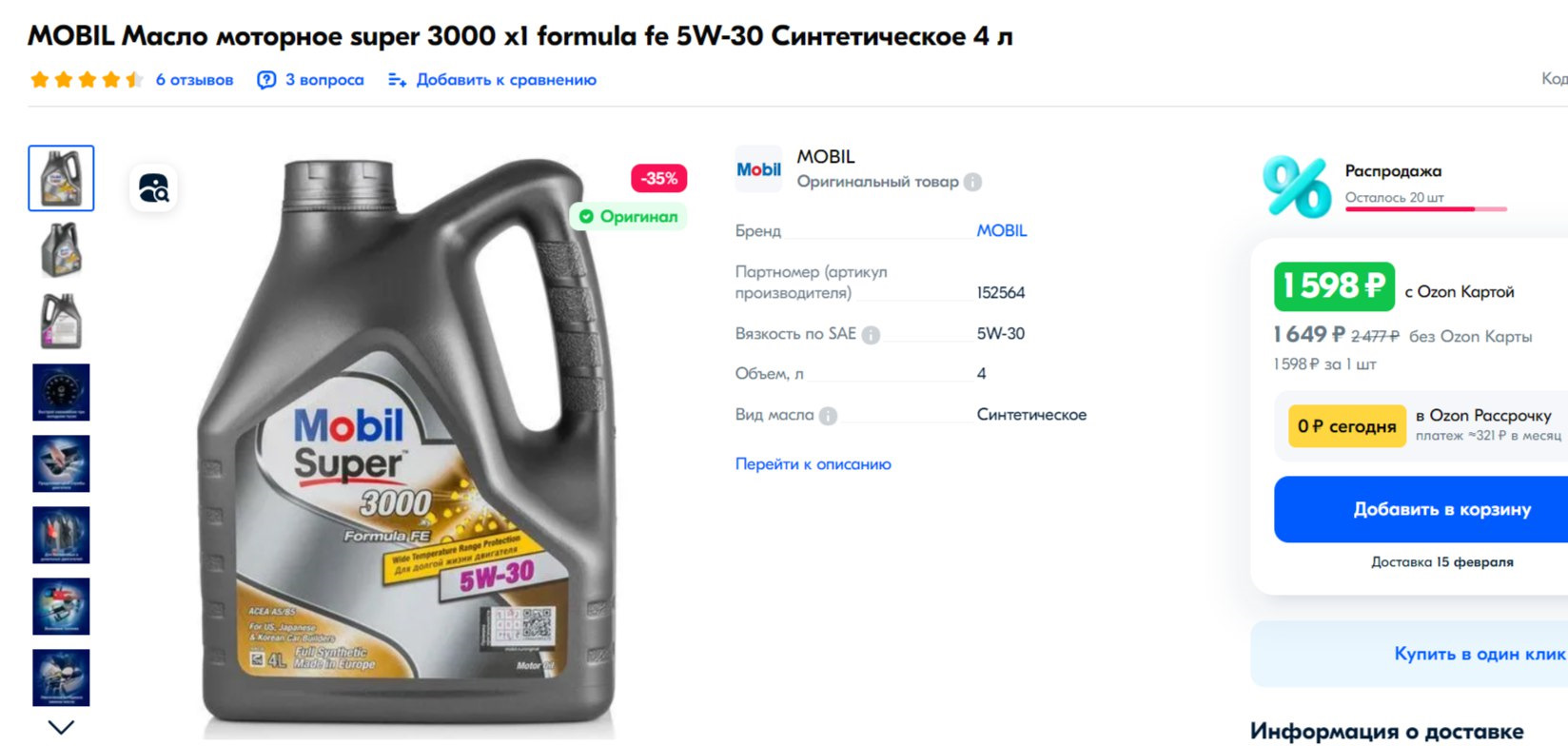Select the second product thumbnail

click(61, 249)
